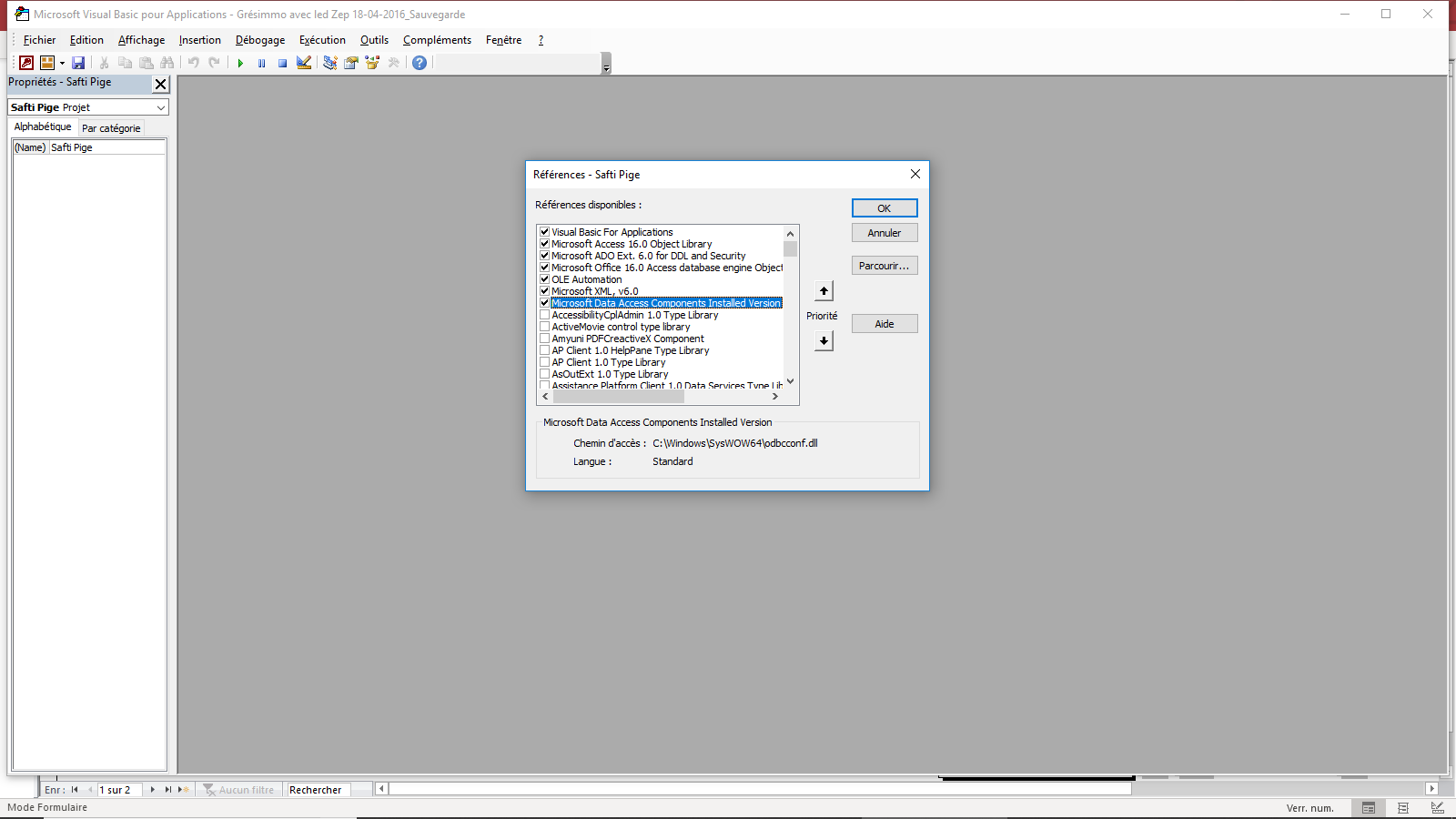
Task: Uncheck Microsoft Access 16.0 Object Library
Action: (544, 244)
